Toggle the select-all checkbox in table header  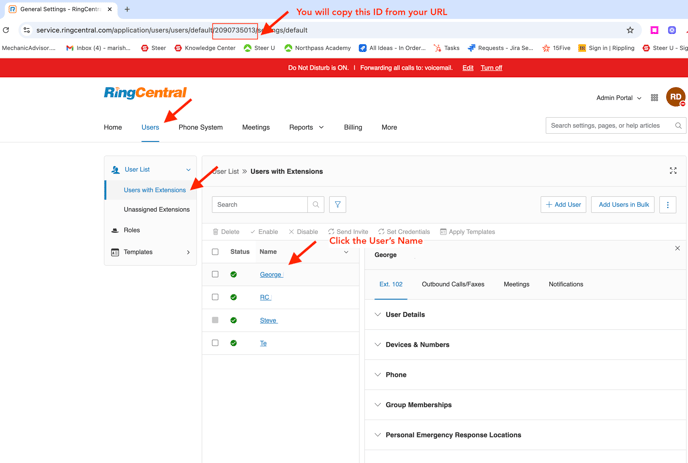[x=215, y=251]
